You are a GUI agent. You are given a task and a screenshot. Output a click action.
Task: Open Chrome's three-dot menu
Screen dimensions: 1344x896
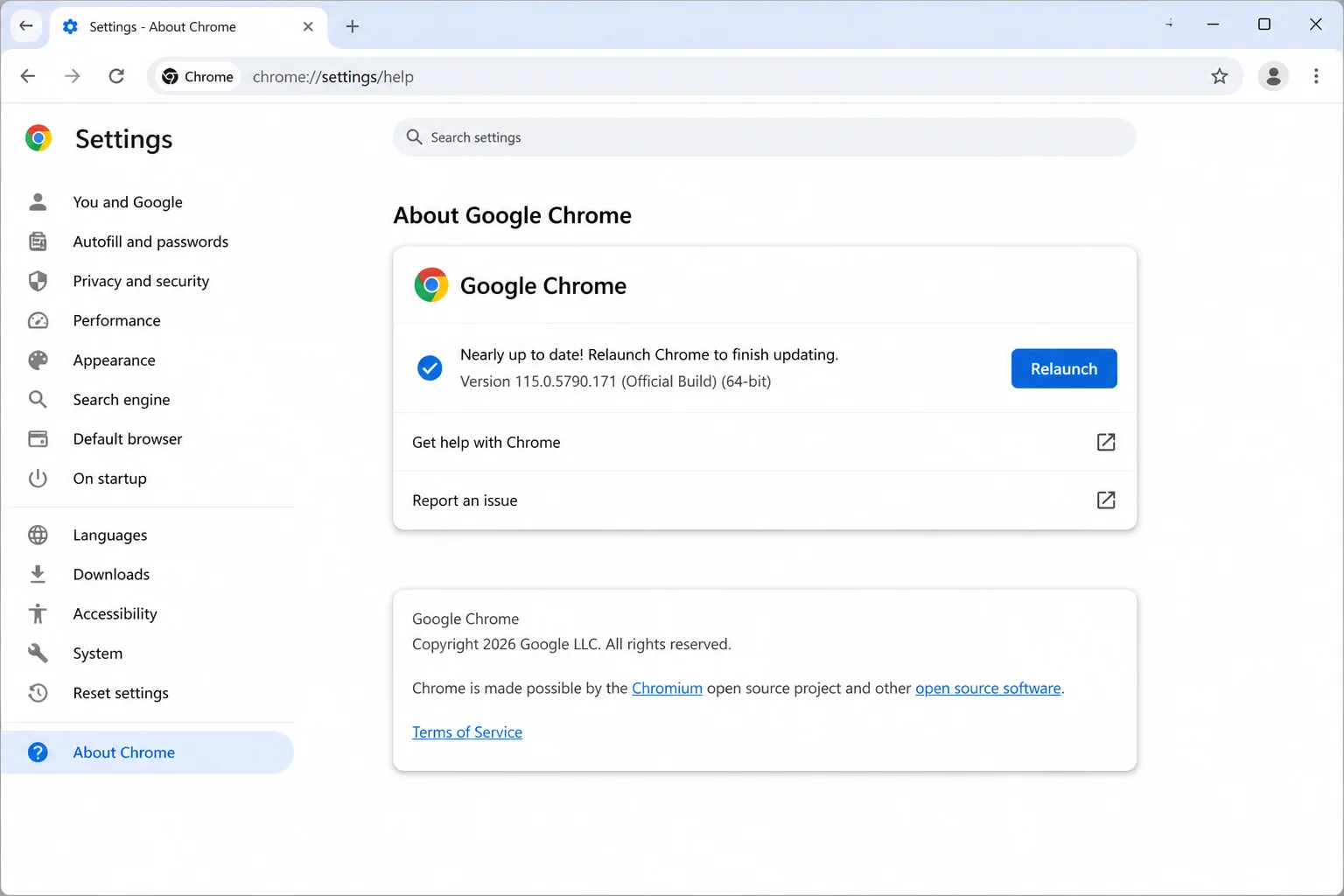click(1316, 76)
